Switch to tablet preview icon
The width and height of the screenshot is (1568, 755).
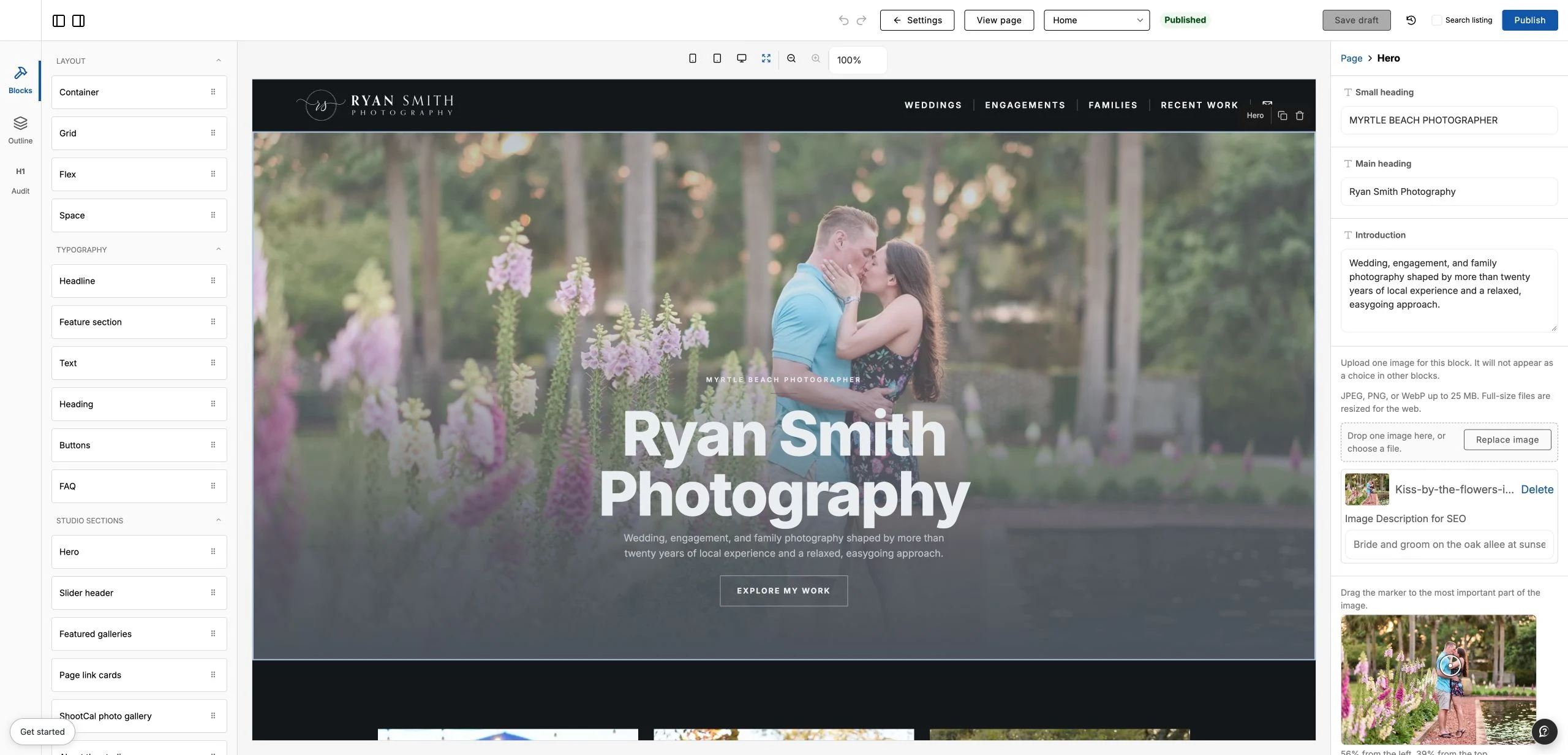pos(717,58)
